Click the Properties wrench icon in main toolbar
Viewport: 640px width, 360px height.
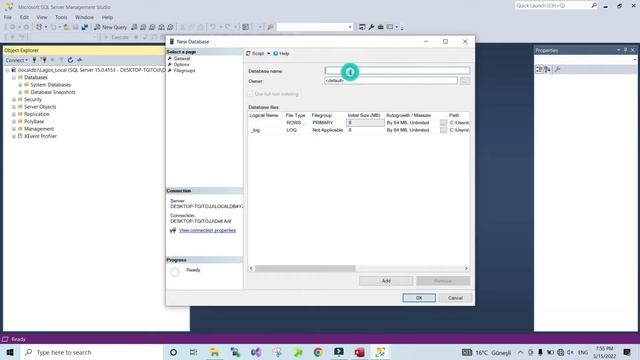click(371, 27)
